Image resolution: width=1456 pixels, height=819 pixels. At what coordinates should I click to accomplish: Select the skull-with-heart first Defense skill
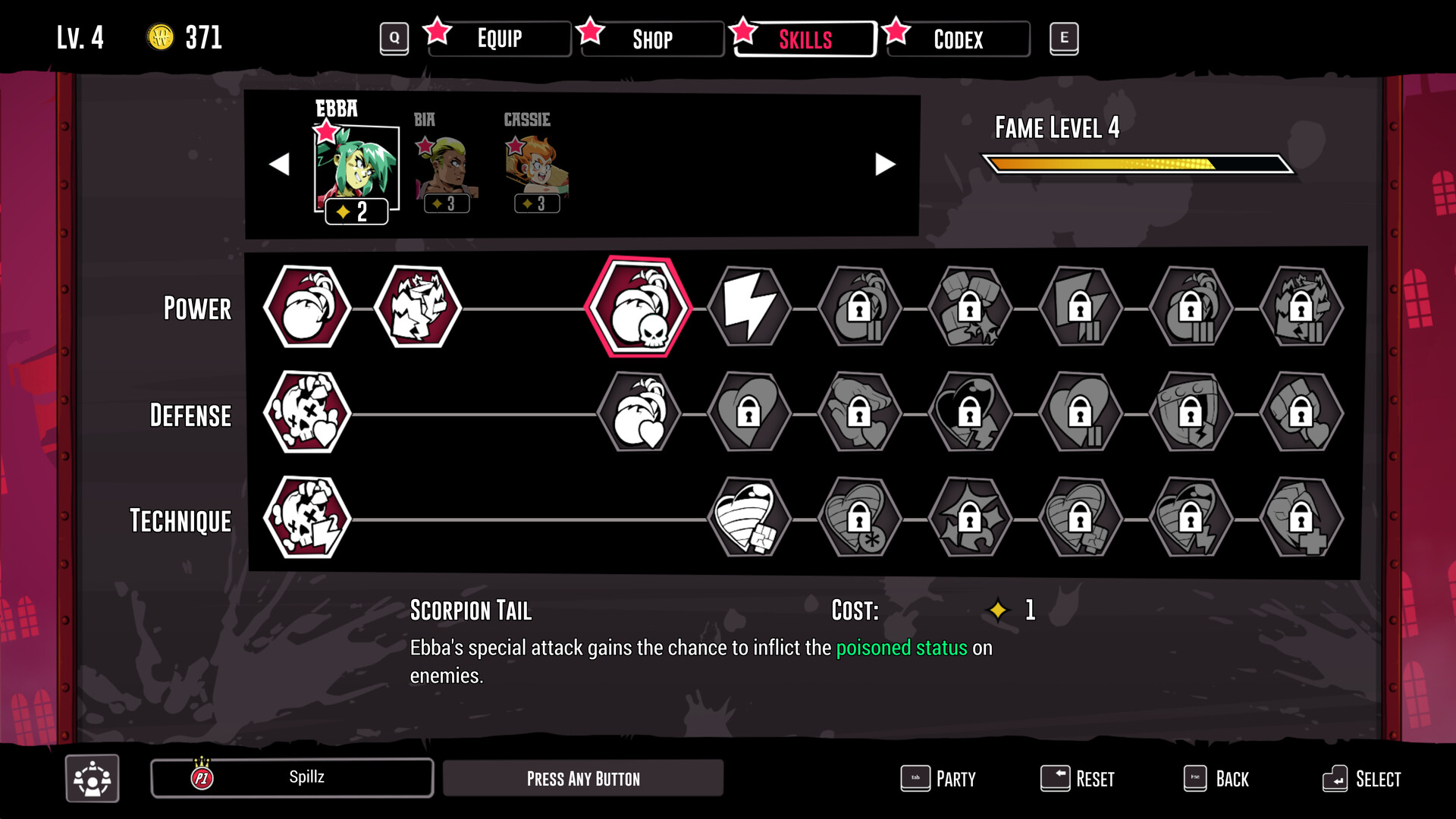click(x=307, y=413)
